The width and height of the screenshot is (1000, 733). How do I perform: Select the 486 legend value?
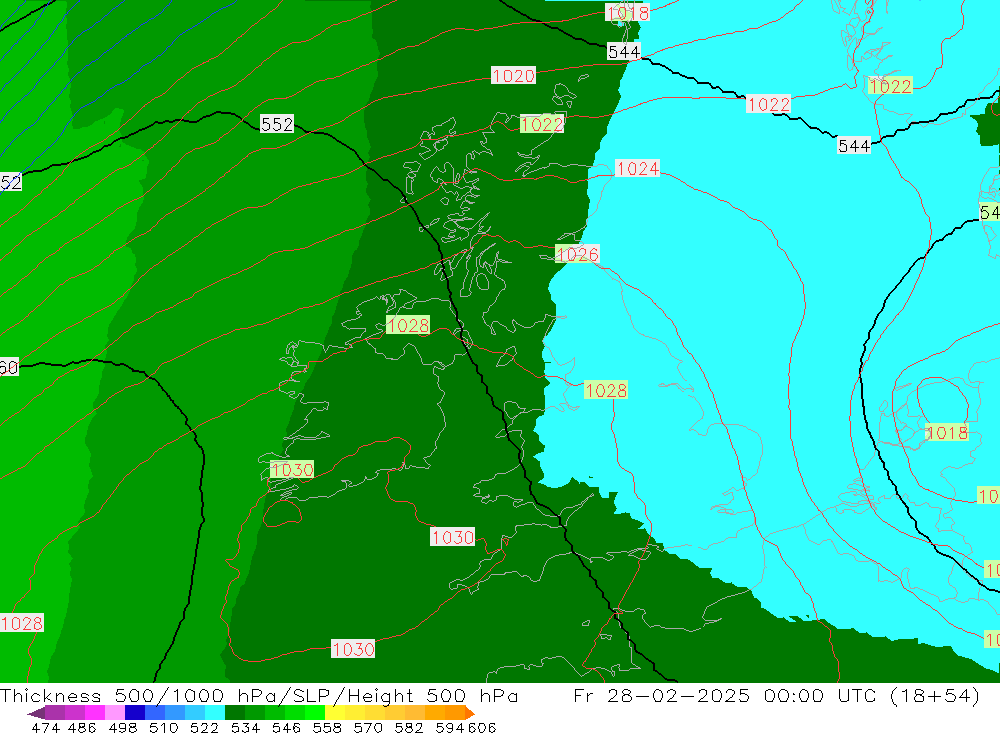click(x=82, y=728)
